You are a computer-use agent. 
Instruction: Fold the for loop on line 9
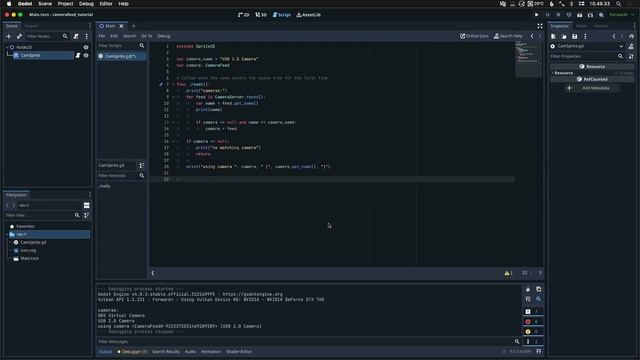pyautogui.click(x=173, y=97)
